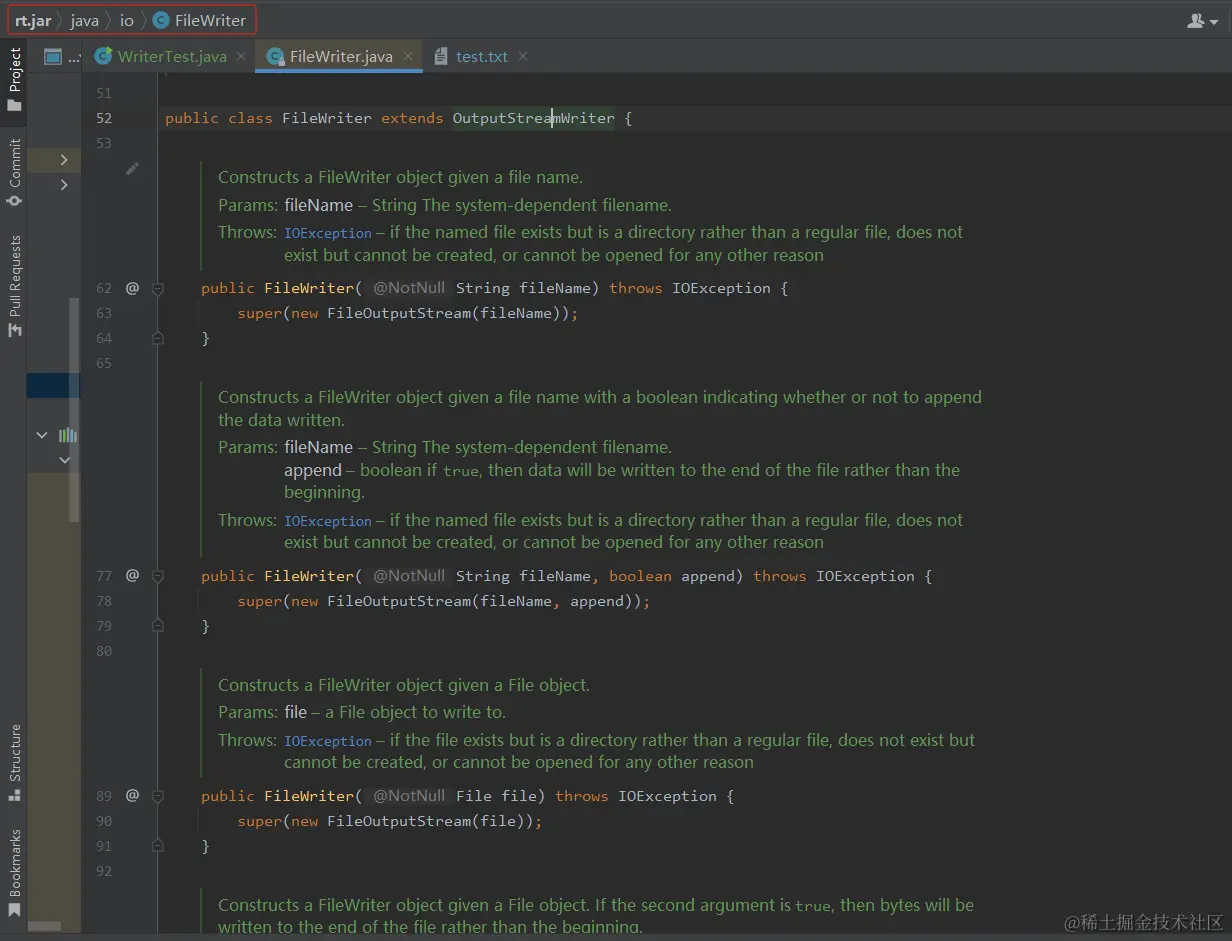Click the 'boolean' keyword on line 77

640,576
